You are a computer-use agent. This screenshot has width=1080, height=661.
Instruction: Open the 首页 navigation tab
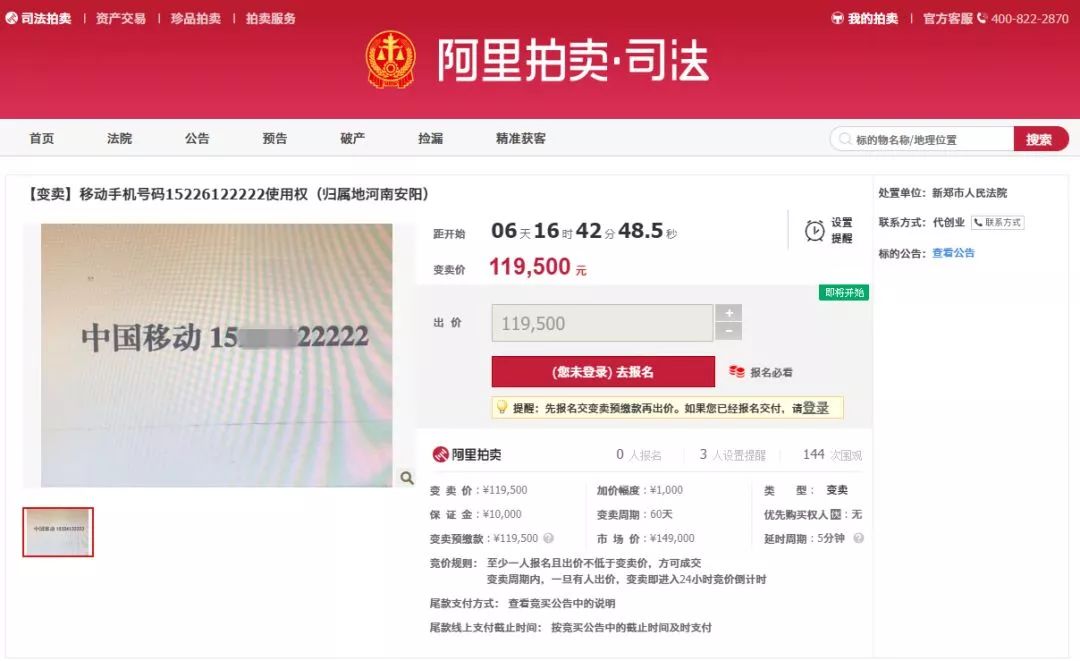pos(41,138)
